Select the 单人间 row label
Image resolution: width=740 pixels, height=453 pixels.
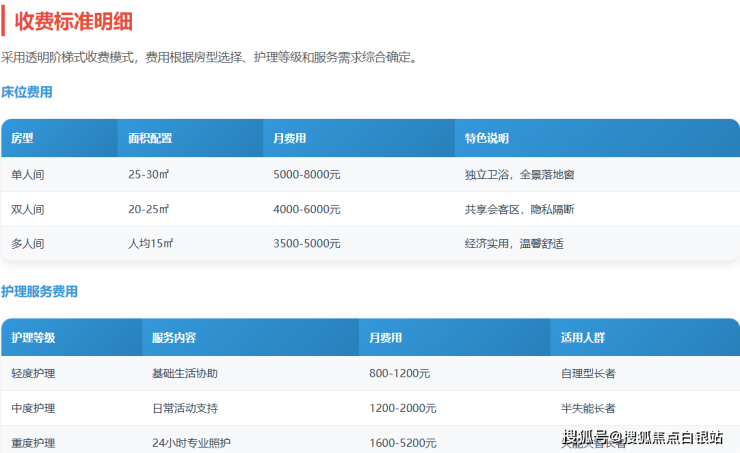pyautogui.click(x=28, y=175)
